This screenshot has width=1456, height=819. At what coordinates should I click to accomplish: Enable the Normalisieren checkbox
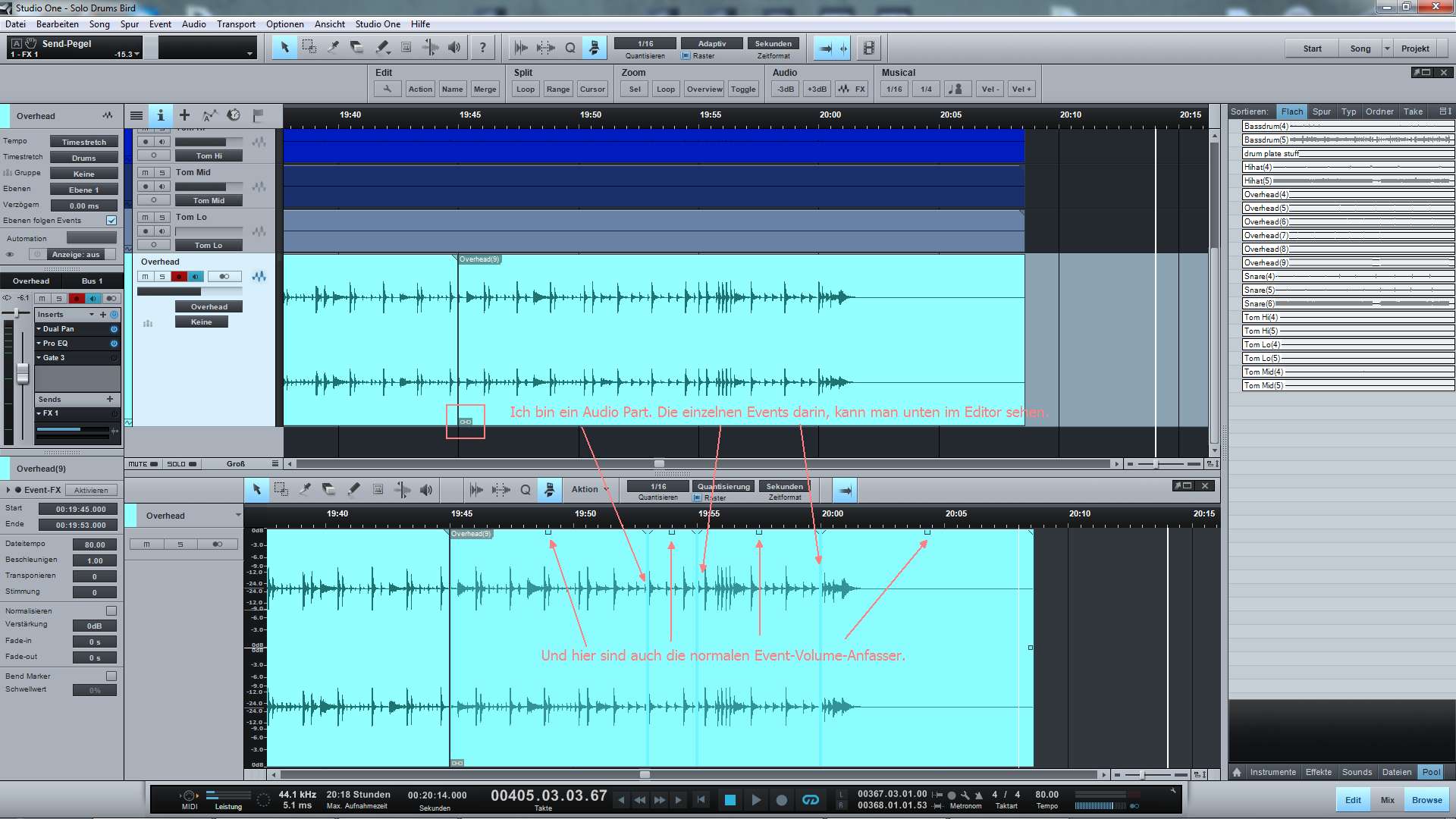click(111, 611)
